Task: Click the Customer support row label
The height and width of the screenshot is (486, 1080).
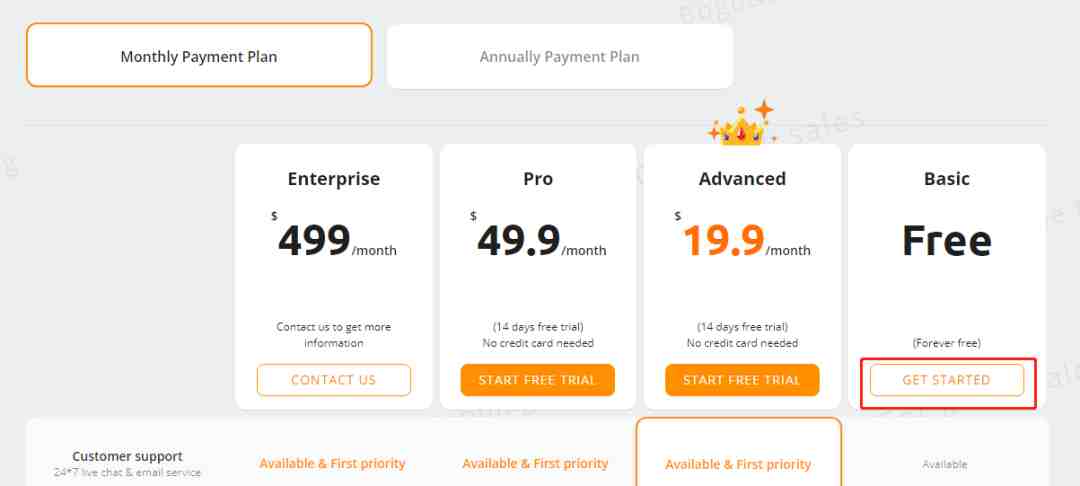Action: point(127,456)
